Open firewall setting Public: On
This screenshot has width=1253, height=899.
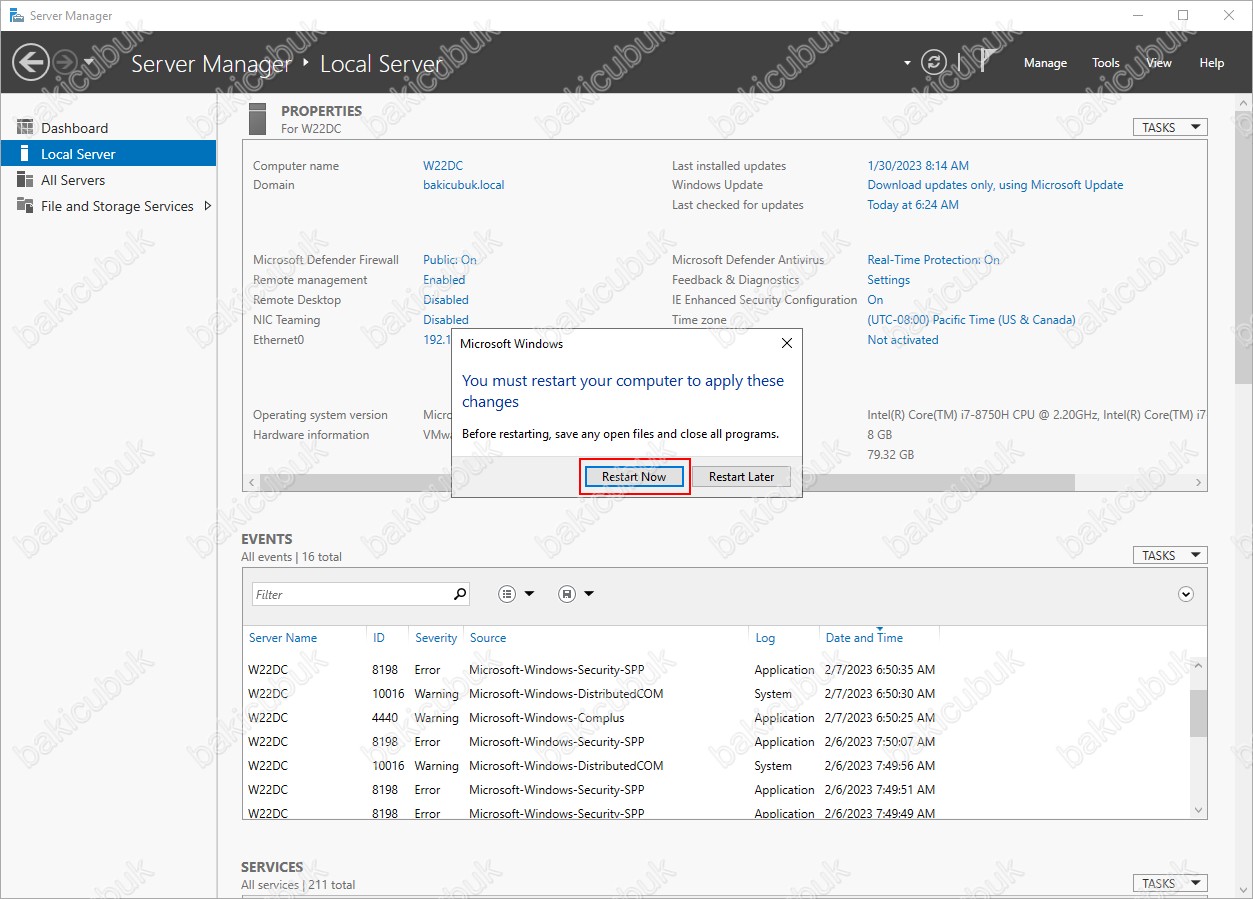pyautogui.click(x=450, y=260)
